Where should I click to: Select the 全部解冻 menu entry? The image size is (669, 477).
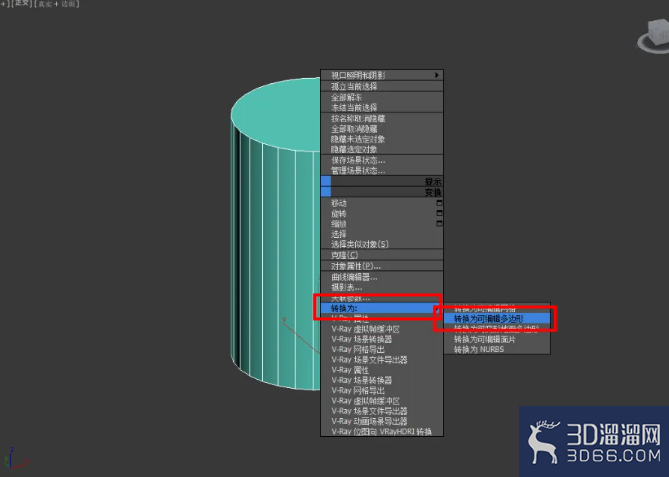[382, 97]
